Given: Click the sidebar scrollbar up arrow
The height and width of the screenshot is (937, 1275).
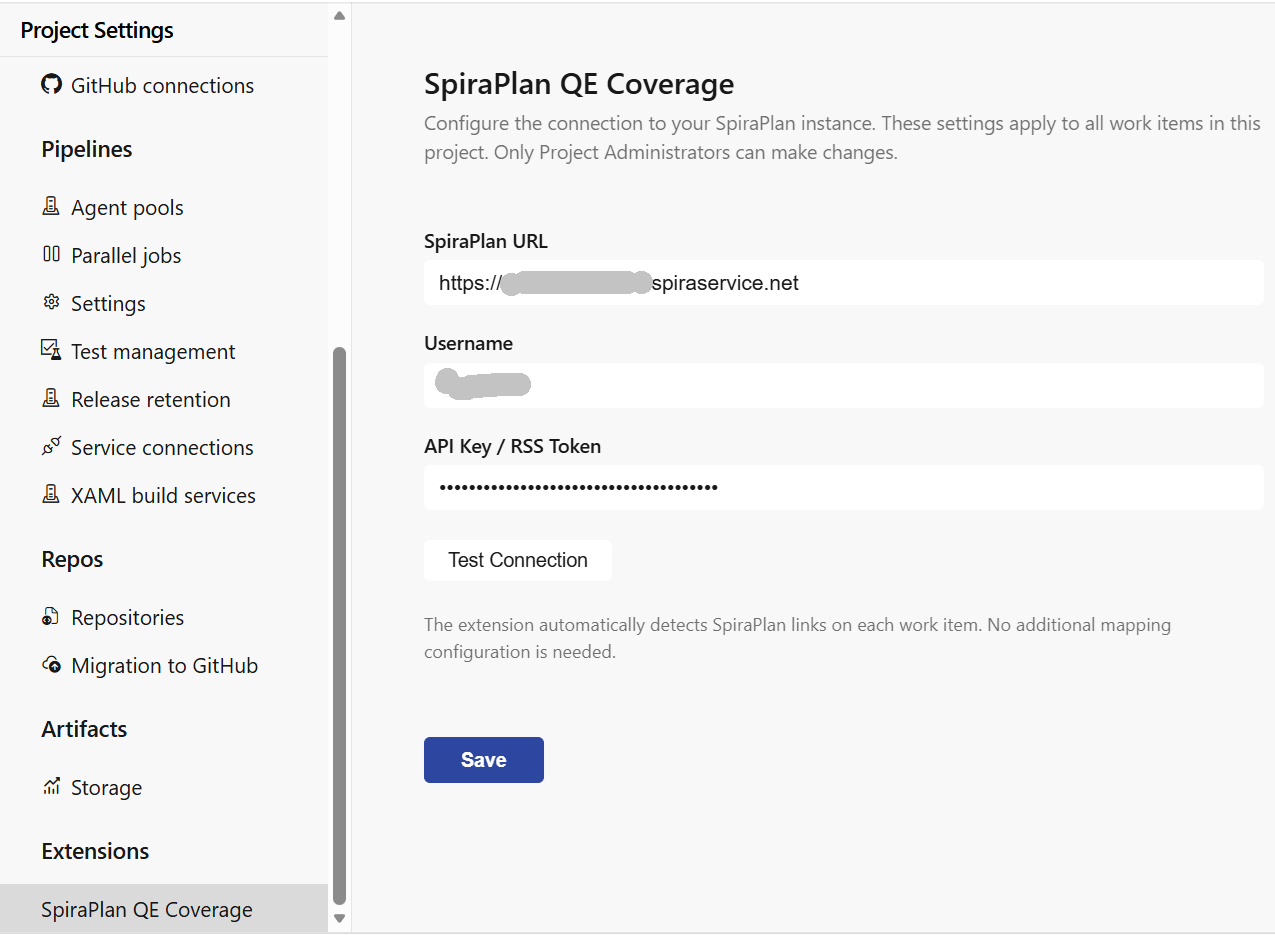Looking at the screenshot, I should click(x=339, y=15).
